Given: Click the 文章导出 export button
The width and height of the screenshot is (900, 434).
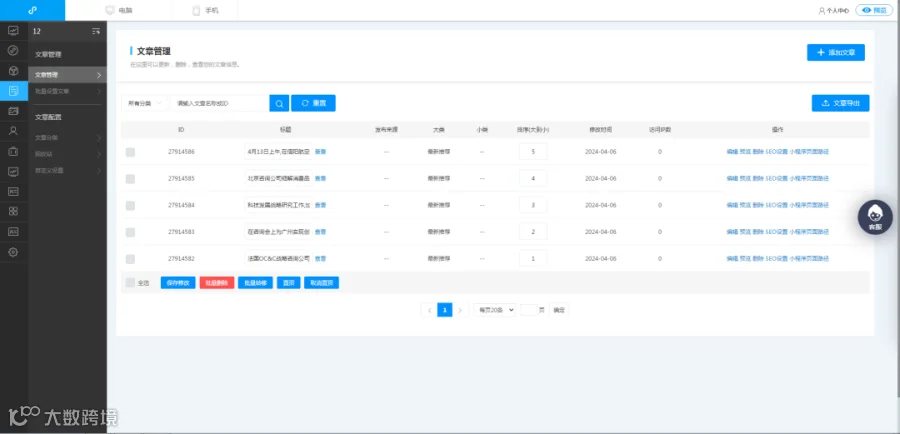Looking at the screenshot, I should (x=840, y=103).
